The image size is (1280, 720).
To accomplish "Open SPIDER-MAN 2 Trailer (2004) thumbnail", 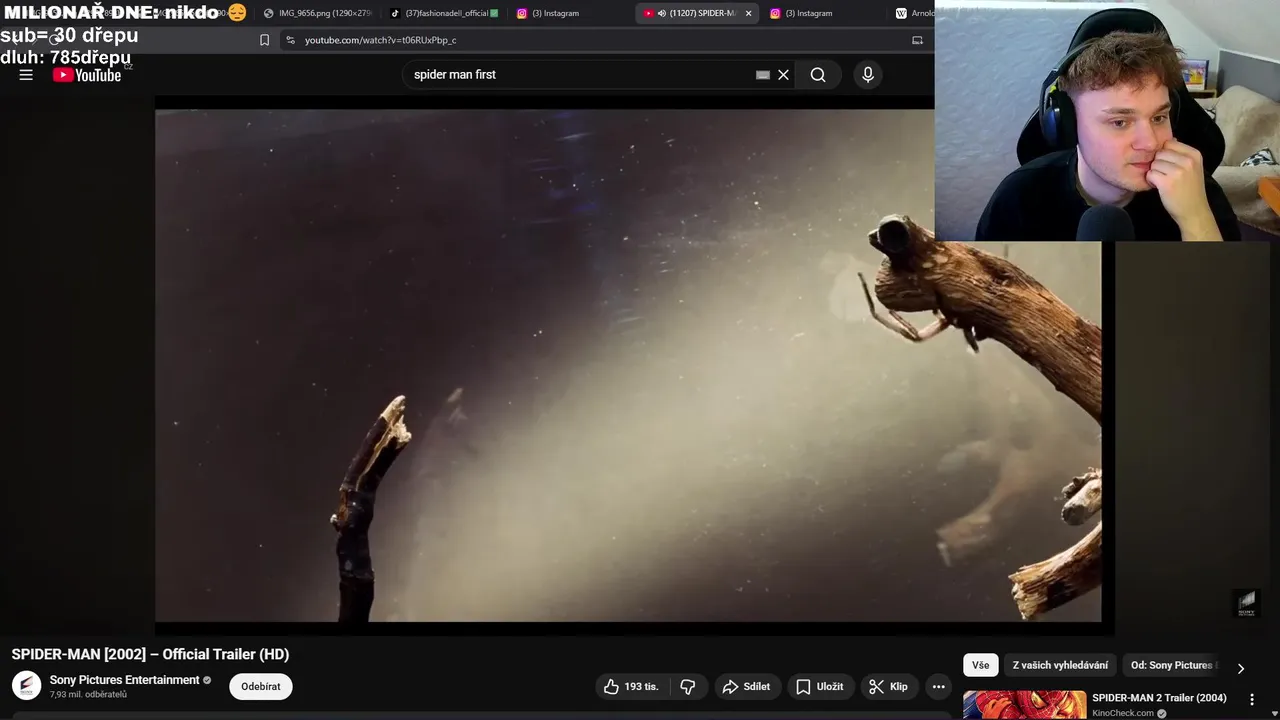I will [x=1024, y=705].
